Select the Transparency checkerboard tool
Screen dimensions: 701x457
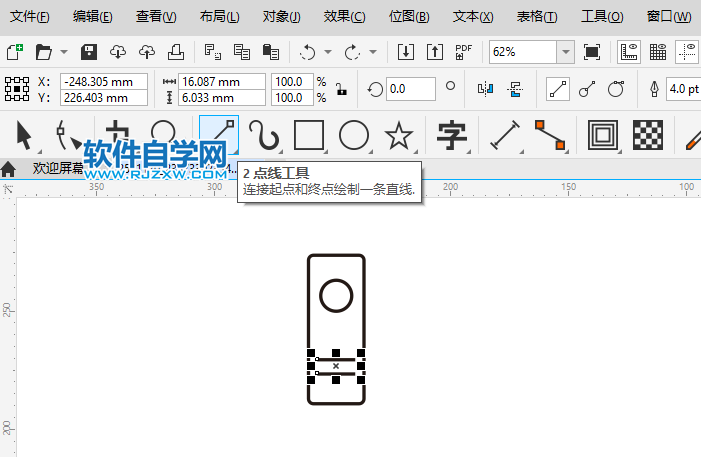(x=648, y=135)
